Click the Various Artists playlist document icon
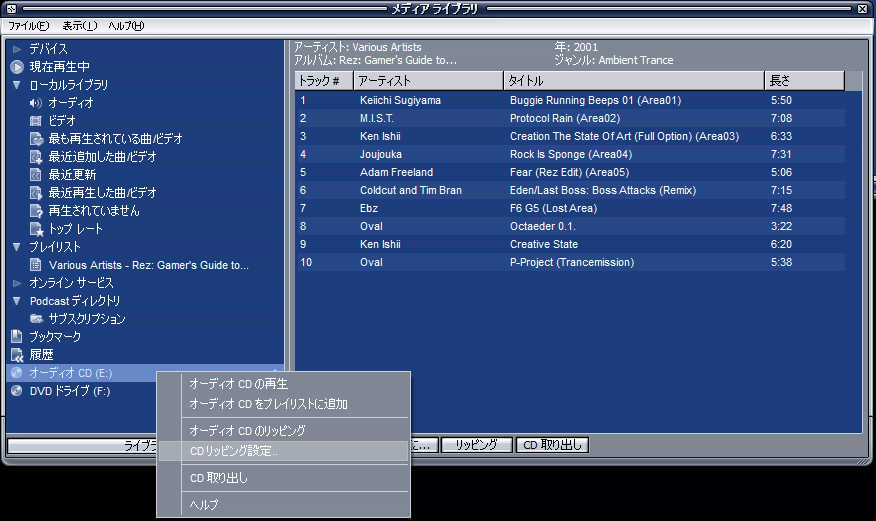 pyautogui.click(x=36, y=265)
